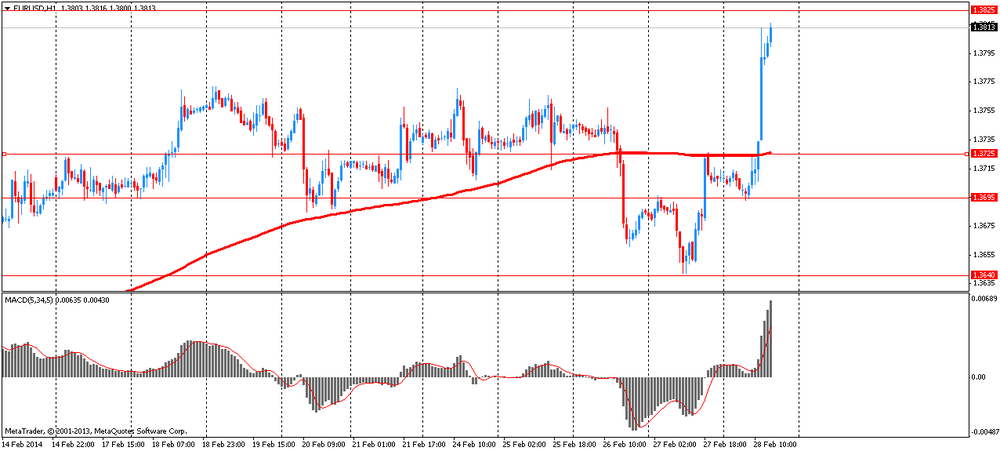Click the 28 Feb 10:00 time label
Screen dimensions: 1000x451
point(776,443)
